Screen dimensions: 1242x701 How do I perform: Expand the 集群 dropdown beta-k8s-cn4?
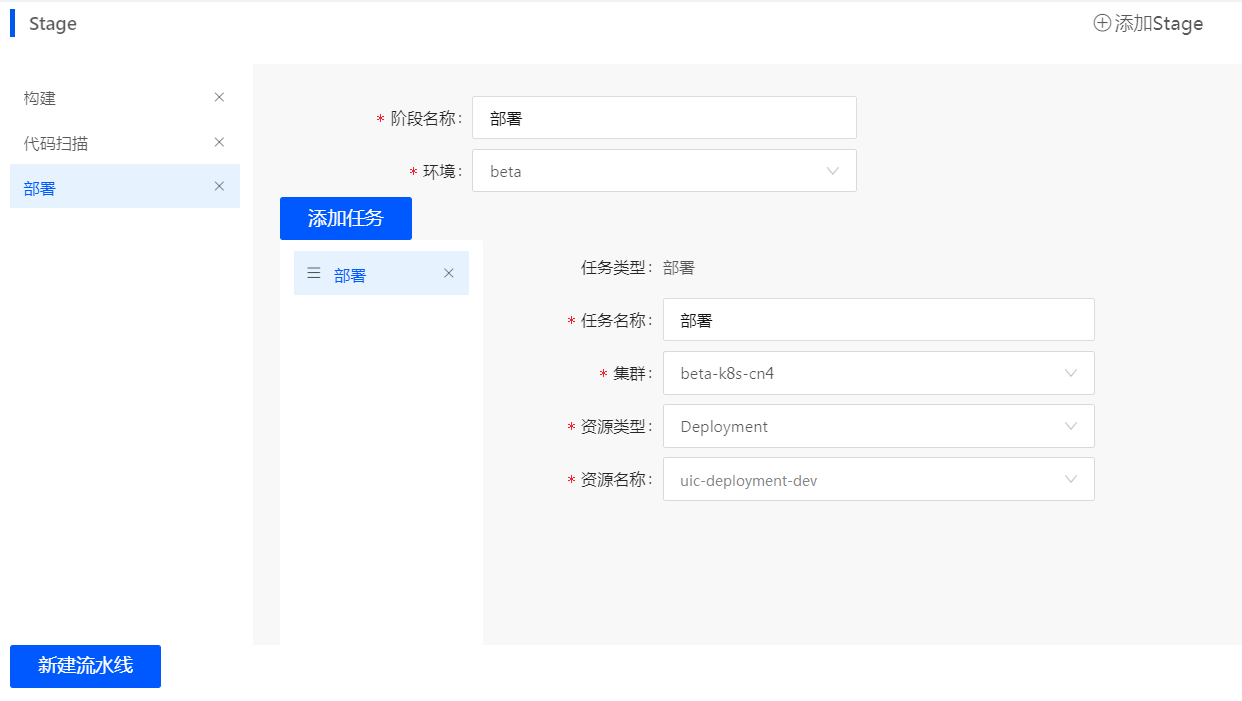[878, 373]
